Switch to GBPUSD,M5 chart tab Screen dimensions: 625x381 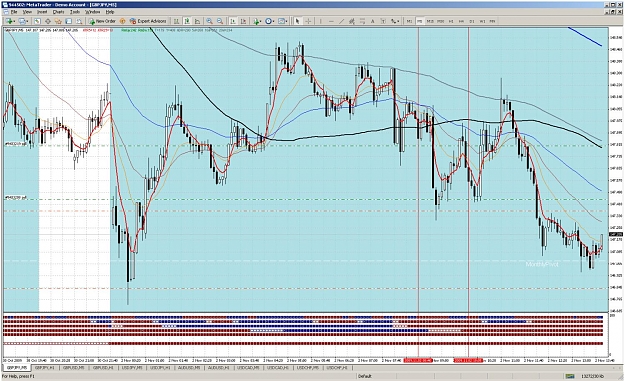click(73, 368)
